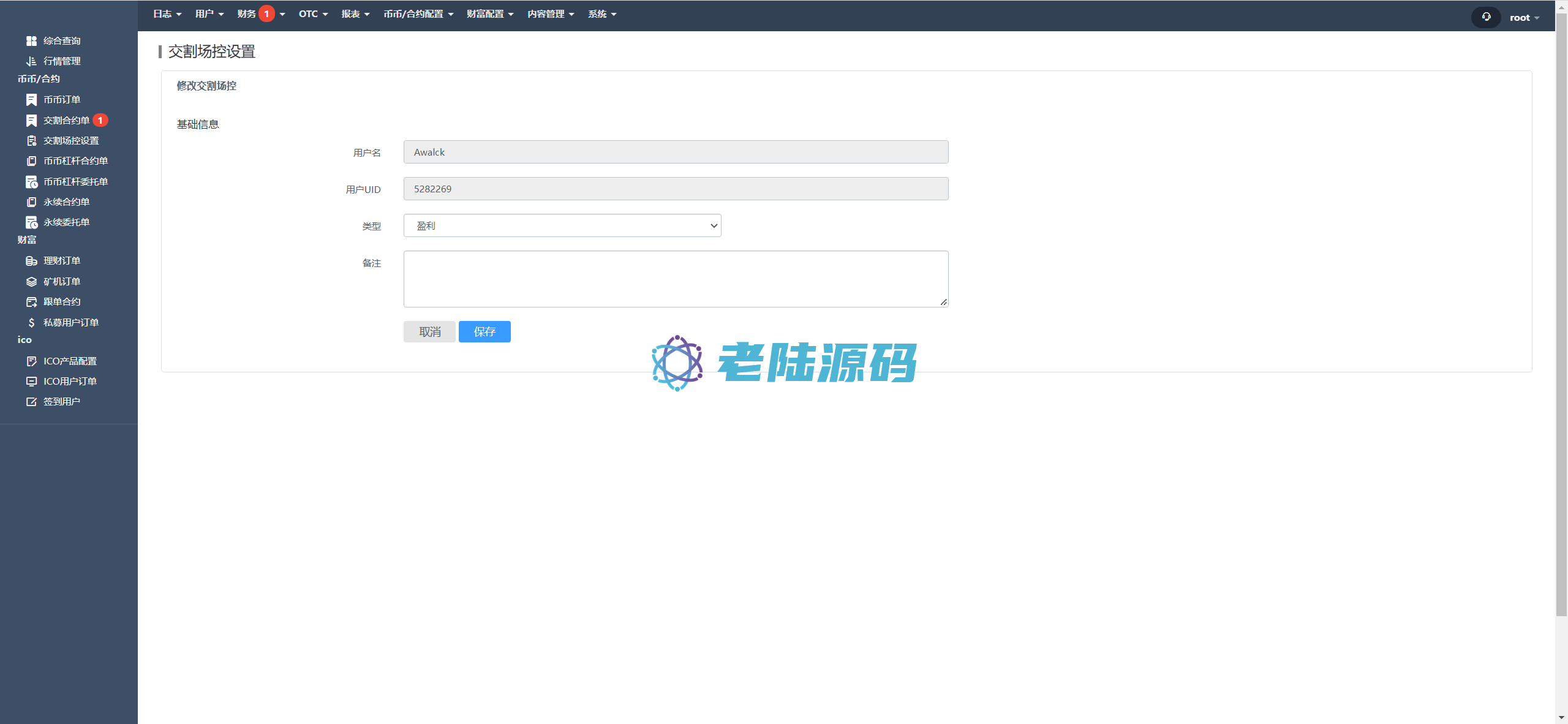Open 矿机订单 sidebar link
The image size is (1568, 724).
click(x=62, y=282)
